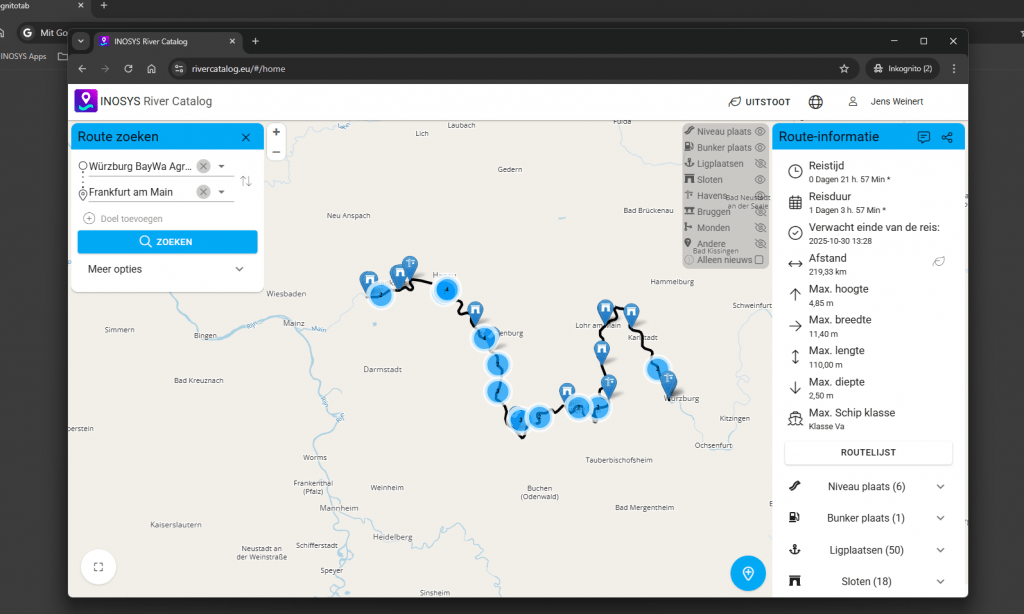The image size is (1024, 614).
Task: Expand the Niveau plaats (6) section
Action: tap(940, 487)
